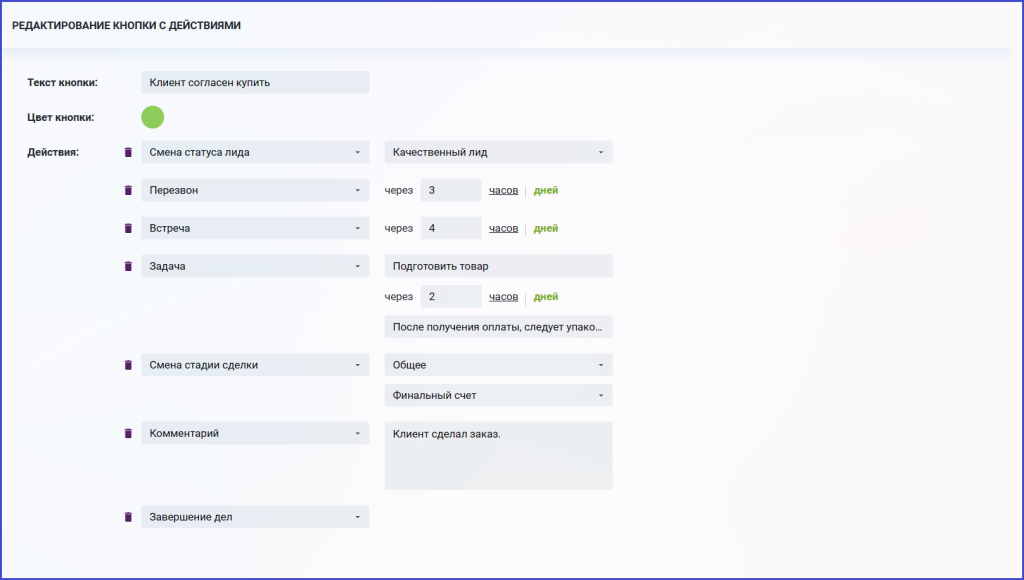Open the 'Смена статуса лида' action dropdown

coord(255,152)
